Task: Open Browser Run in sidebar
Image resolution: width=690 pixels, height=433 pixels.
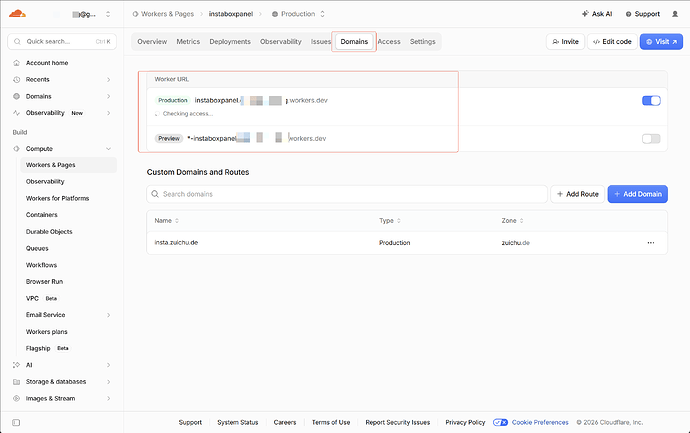Action: point(44,282)
